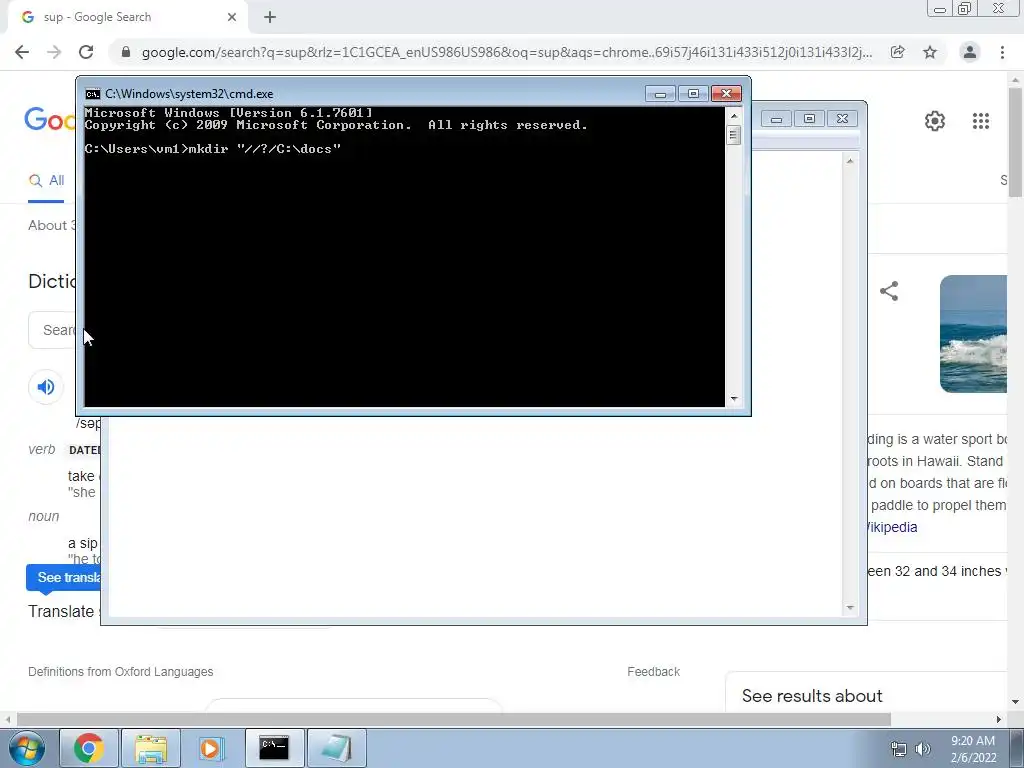The height and width of the screenshot is (768, 1024).
Task: Close the 'sup - Google Search' tab
Action: click(231, 18)
